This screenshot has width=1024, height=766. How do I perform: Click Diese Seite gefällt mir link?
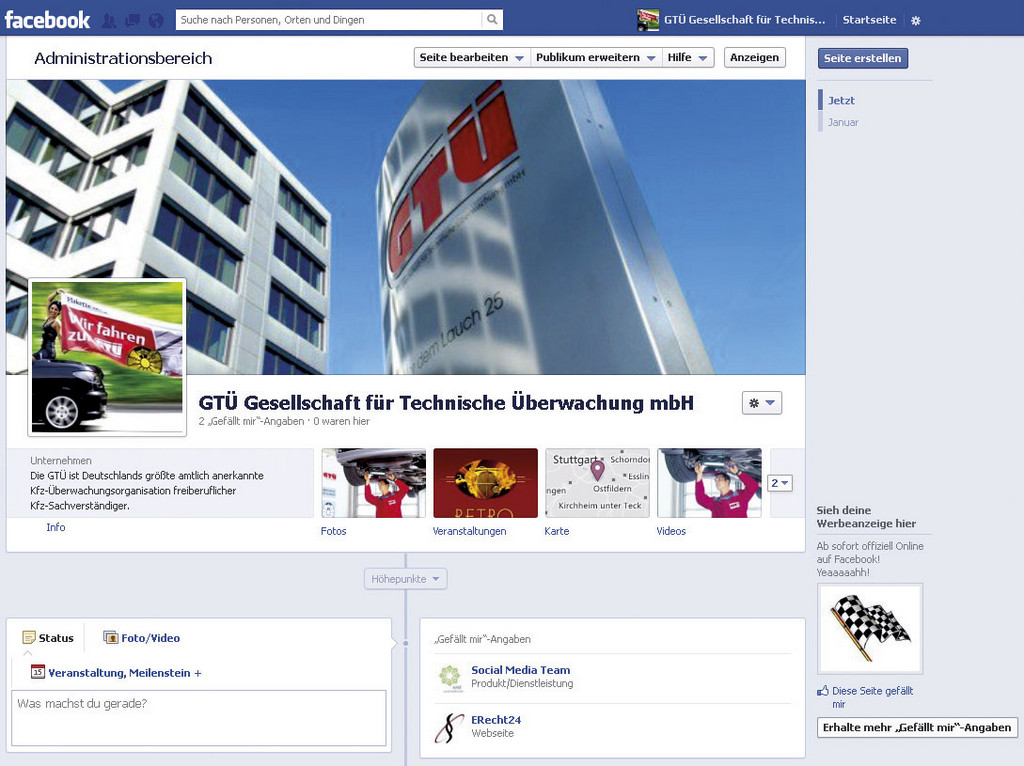pos(872,697)
